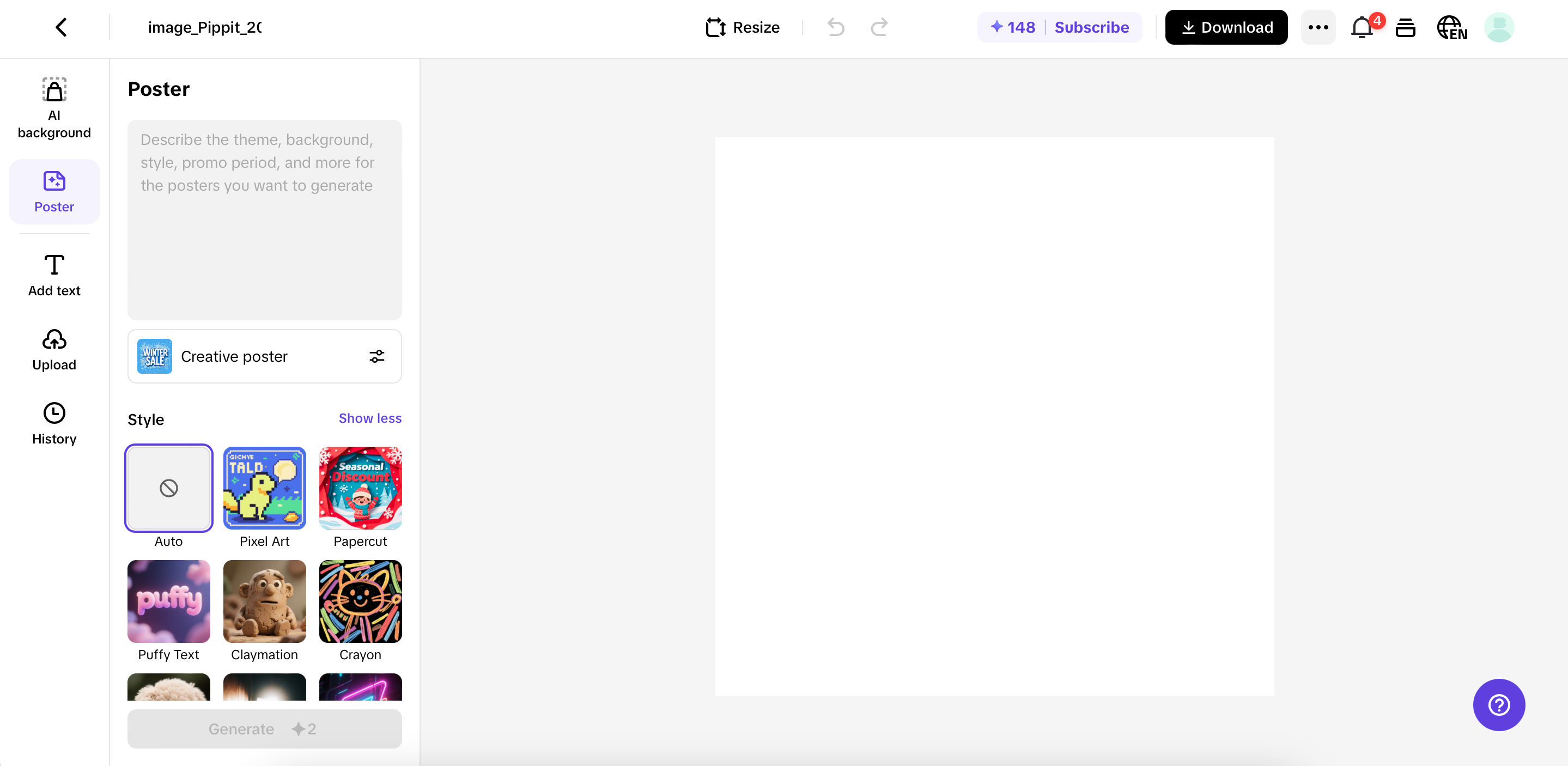Open the notifications bell

coord(1362,28)
